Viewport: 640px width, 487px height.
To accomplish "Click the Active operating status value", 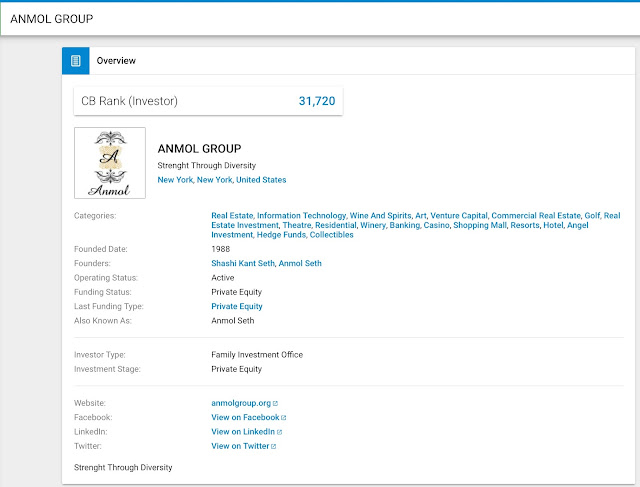I will point(222,278).
